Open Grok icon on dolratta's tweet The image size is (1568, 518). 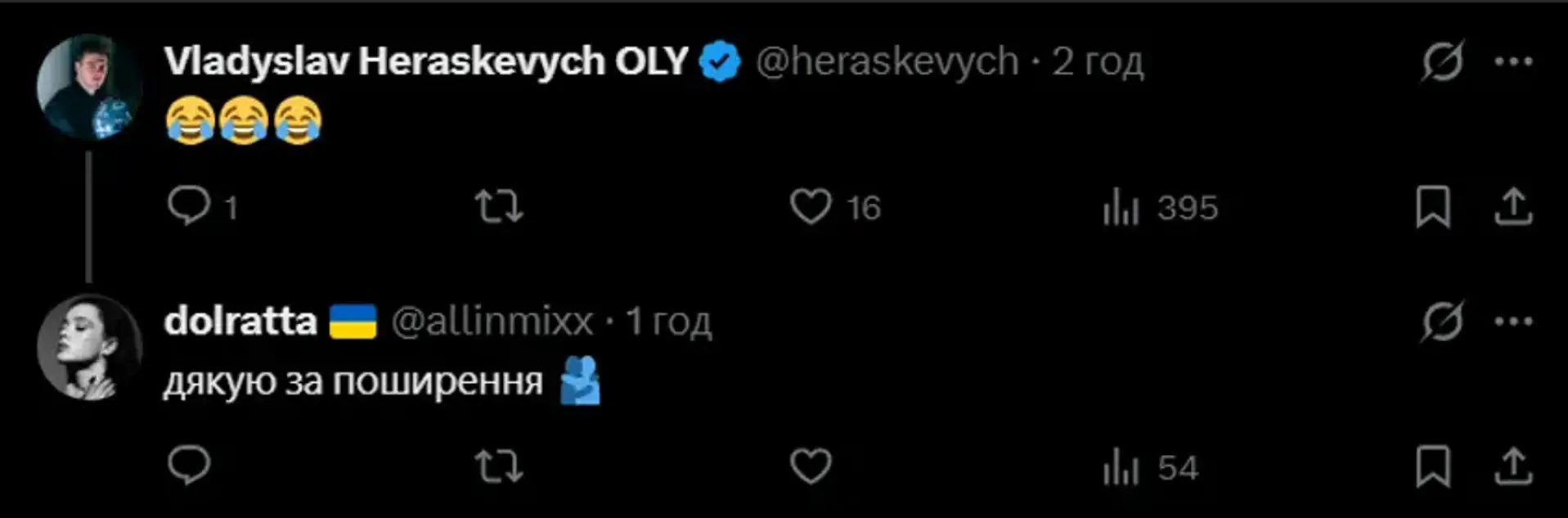[1442, 321]
